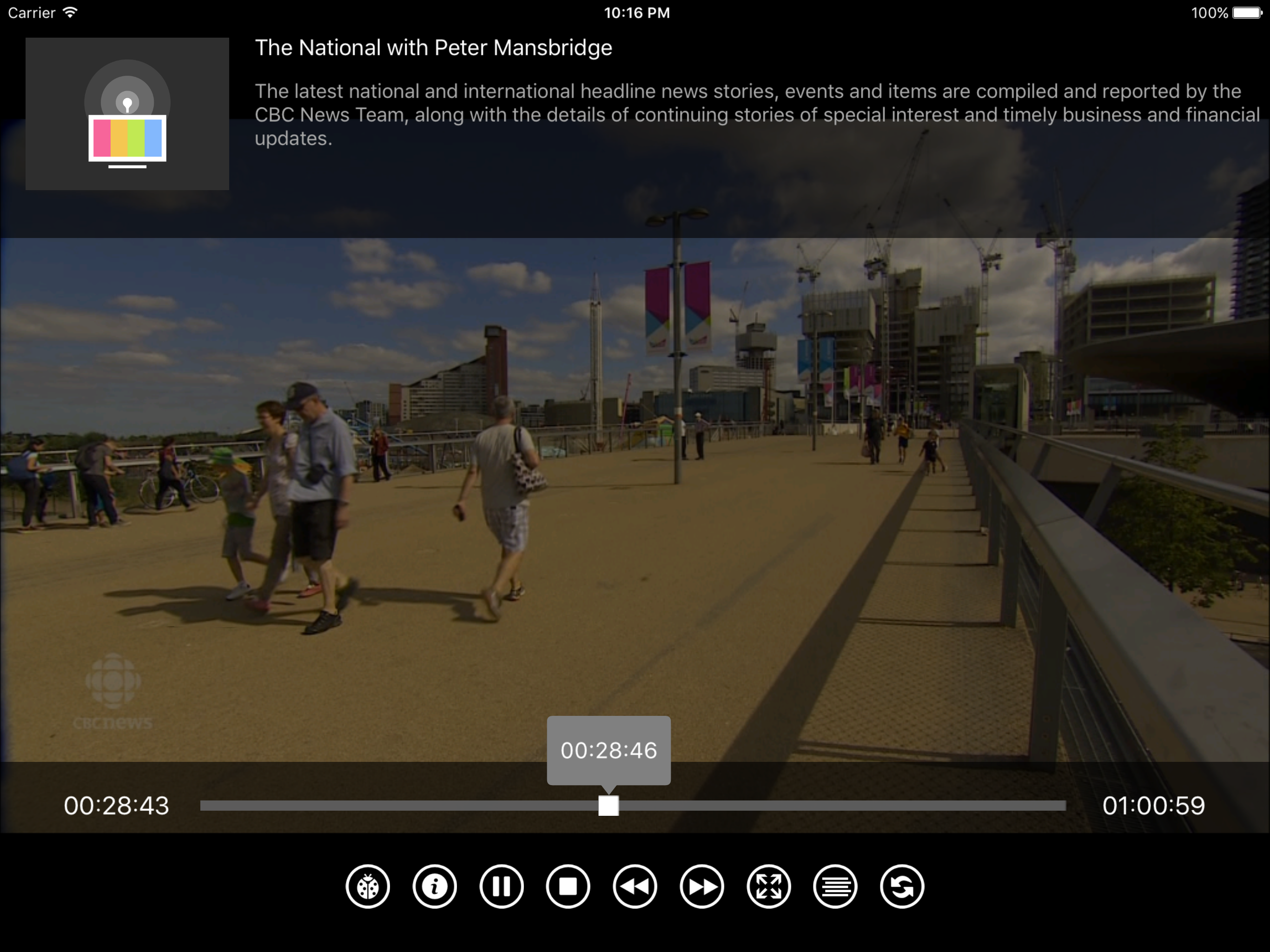Click the refresh circular arrows icon
The image size is (1270, 952).
[902, 886]
